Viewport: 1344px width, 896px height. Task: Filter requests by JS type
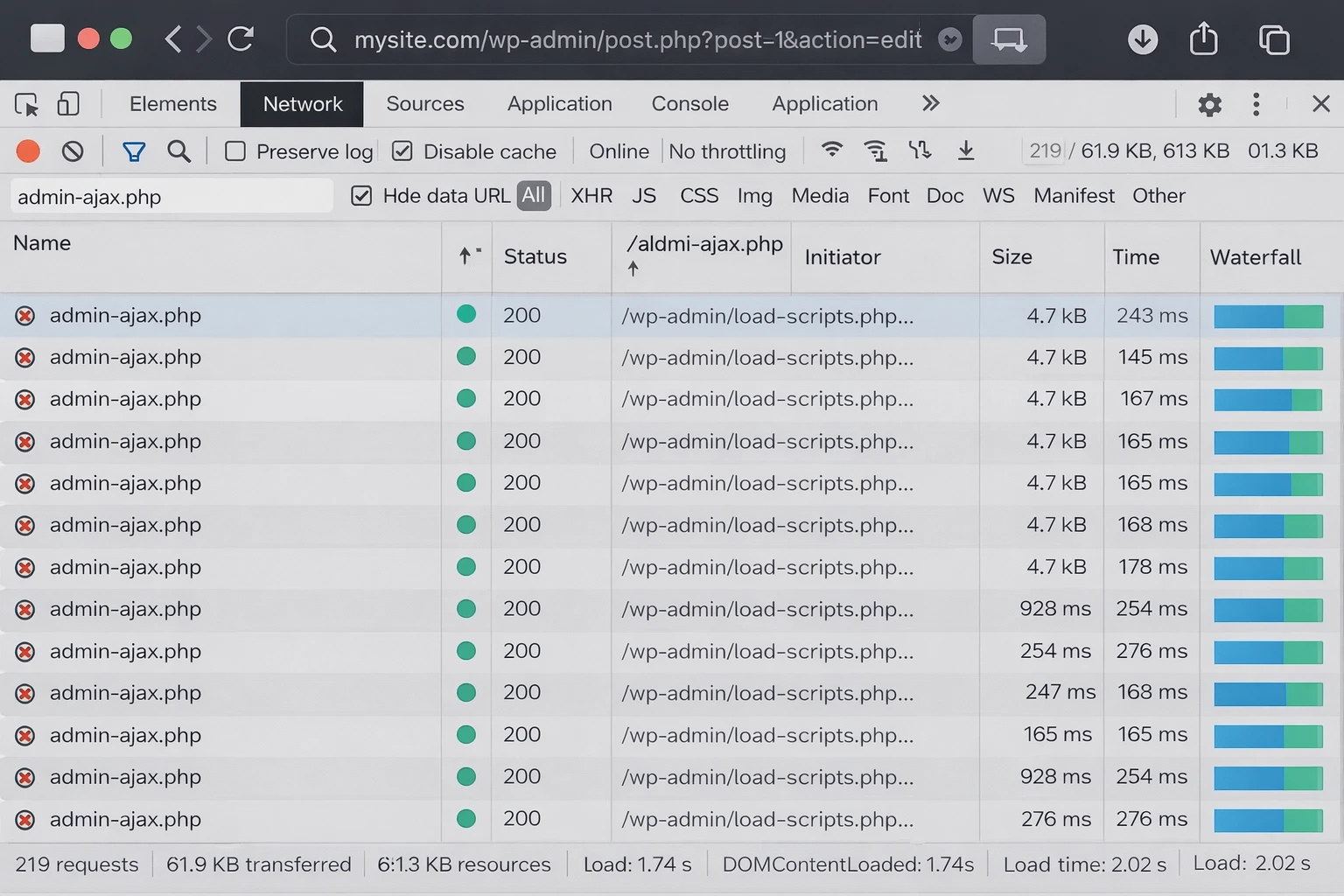tap(644, 195)
